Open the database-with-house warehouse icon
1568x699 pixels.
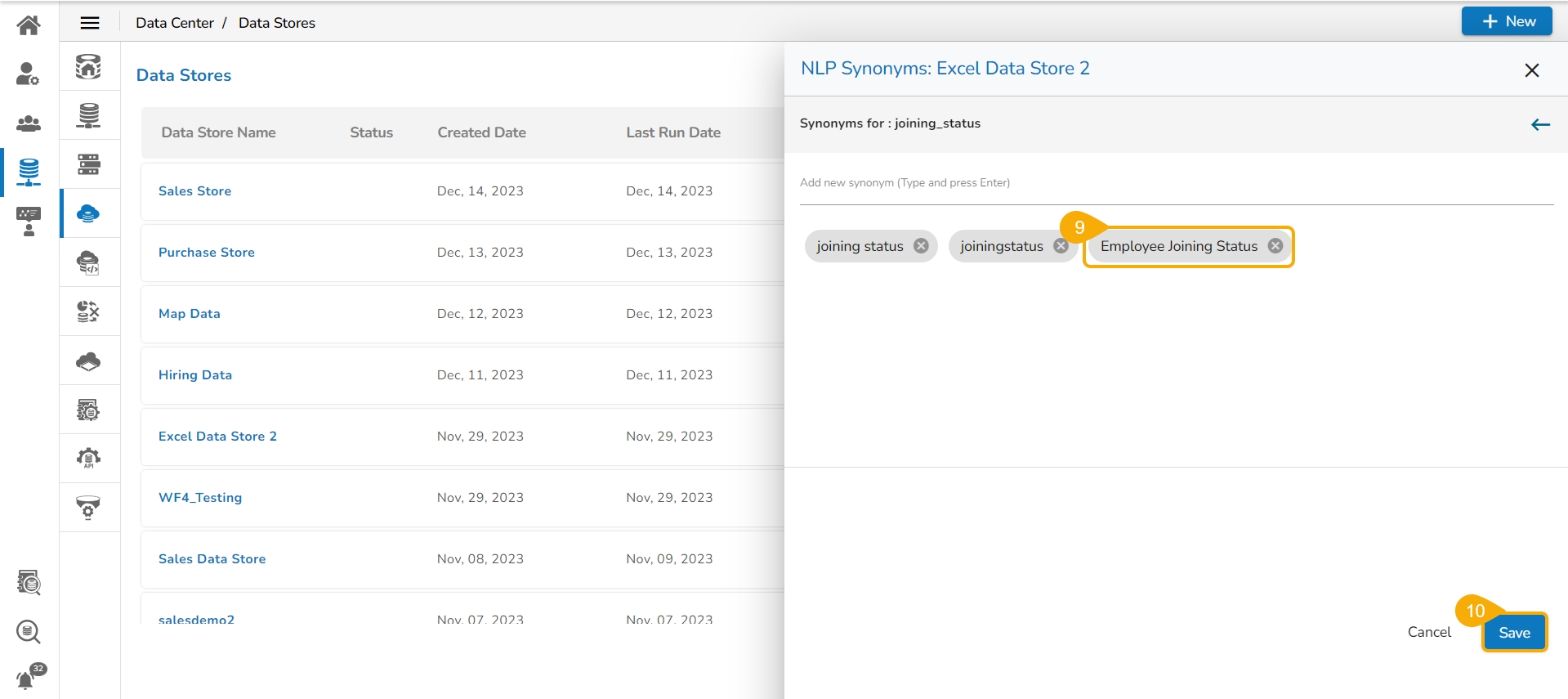(88, 66)
